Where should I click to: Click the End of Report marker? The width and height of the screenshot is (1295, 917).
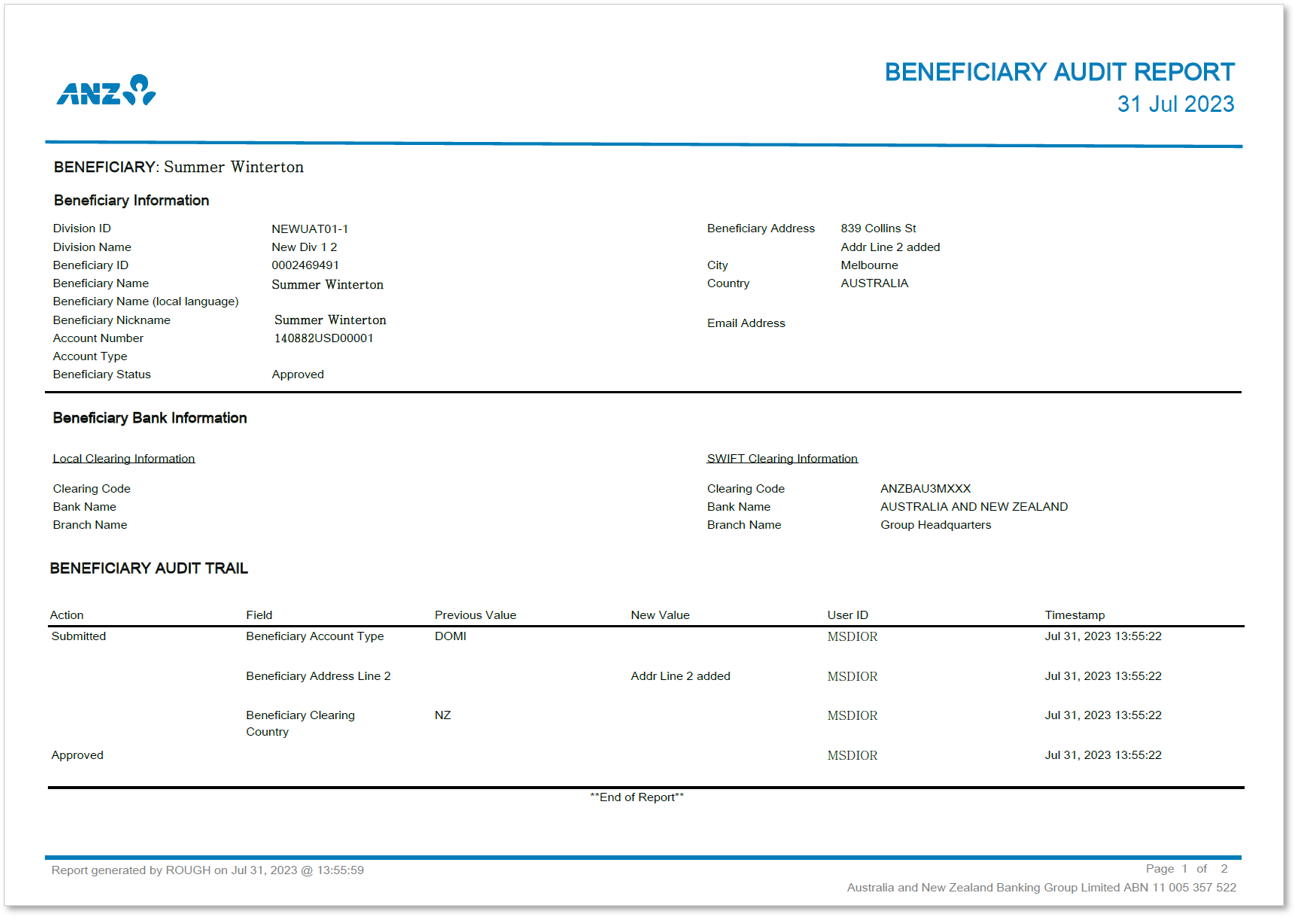tap(639, 797)
